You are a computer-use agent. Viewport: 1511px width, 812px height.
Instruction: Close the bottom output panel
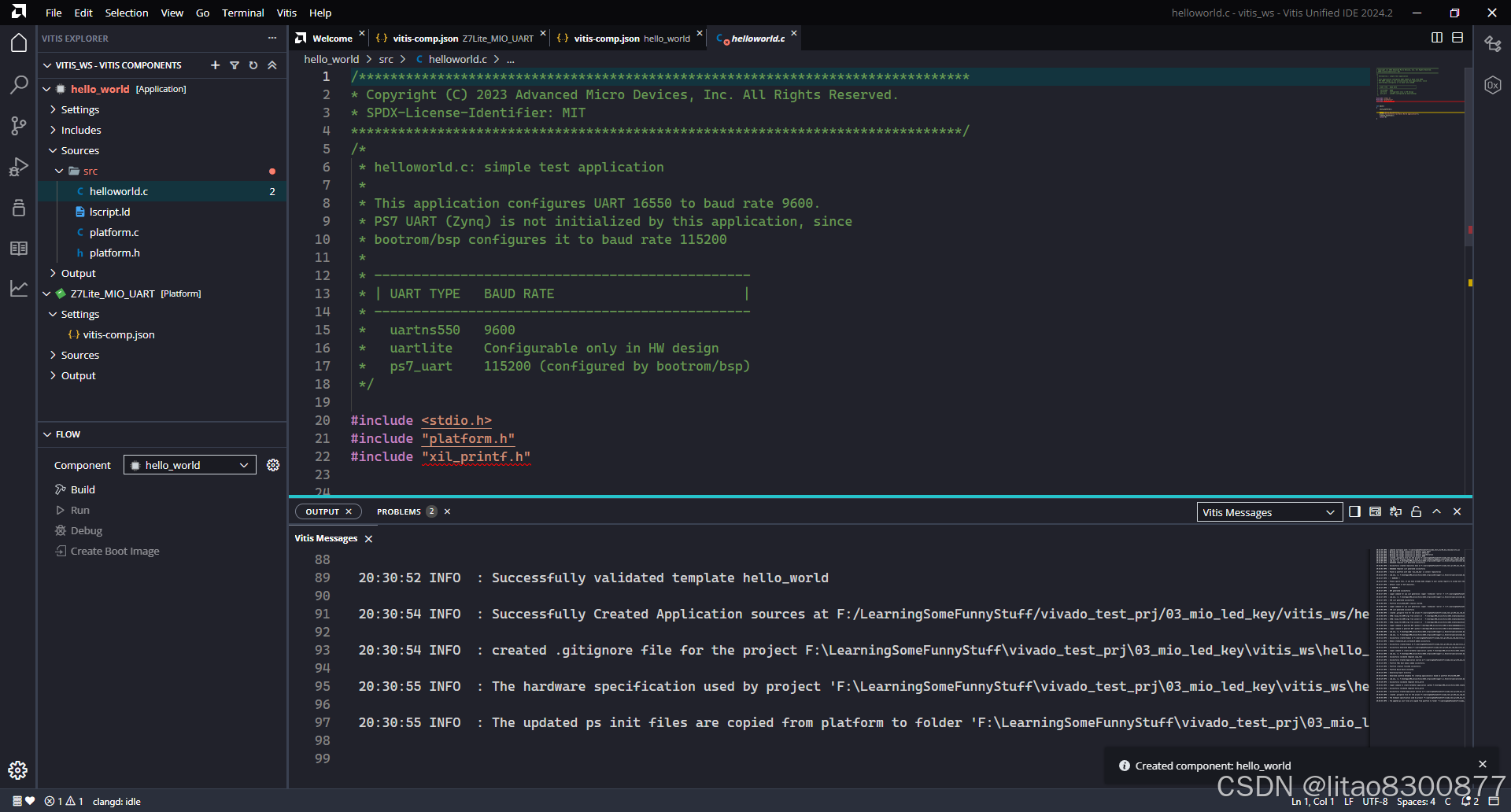click(1457, 511)
